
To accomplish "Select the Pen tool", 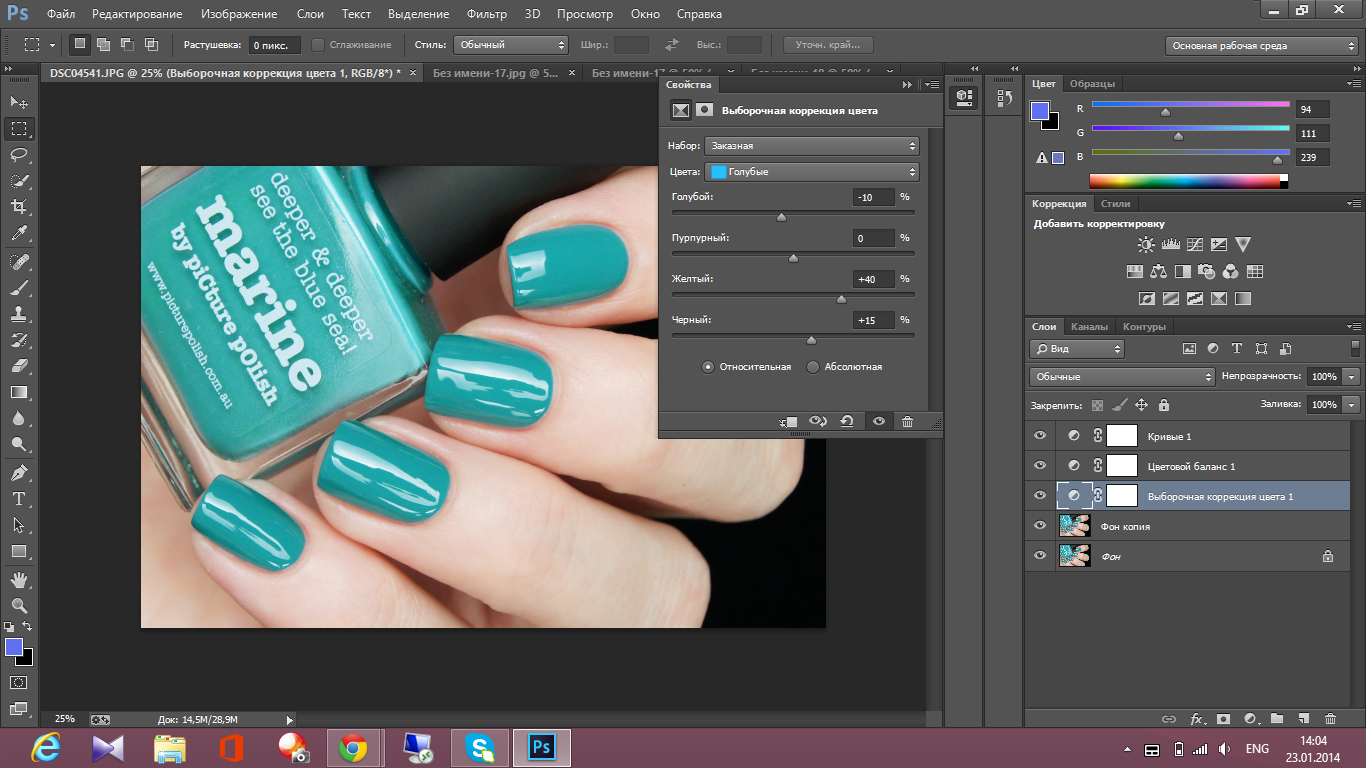I will pyautogui.click(x=19, y=472).
